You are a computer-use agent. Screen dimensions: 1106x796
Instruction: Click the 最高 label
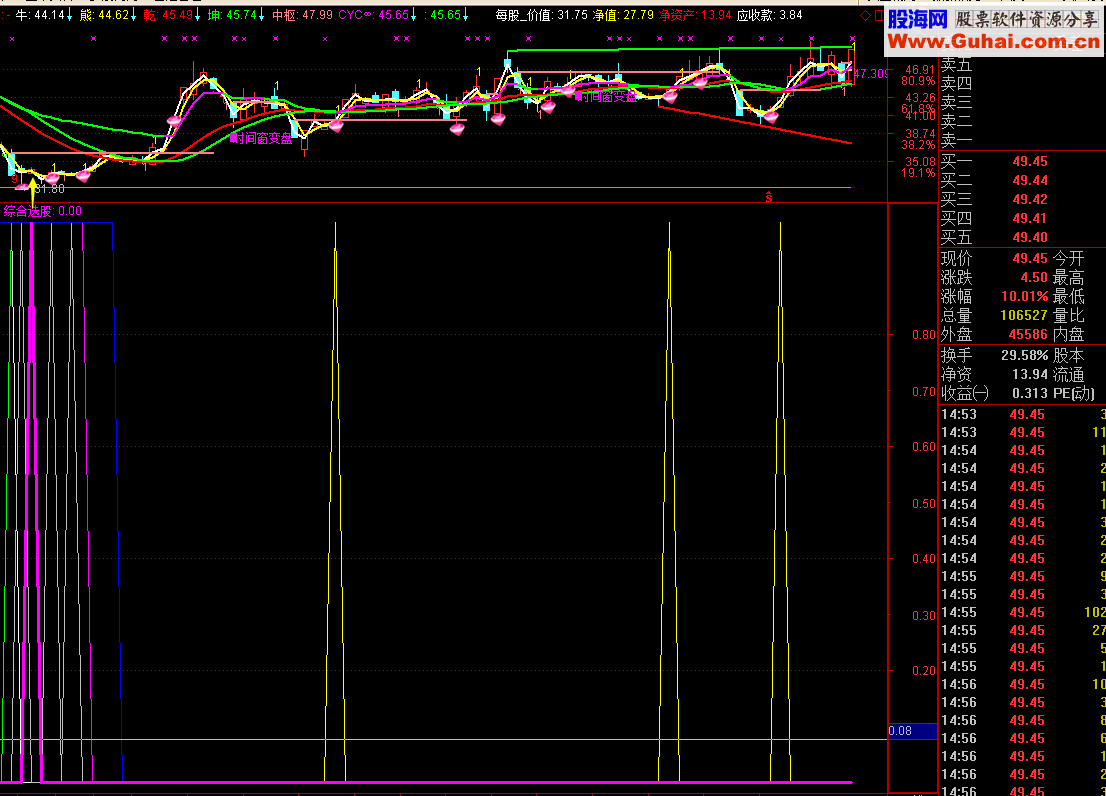point(1069,277)
